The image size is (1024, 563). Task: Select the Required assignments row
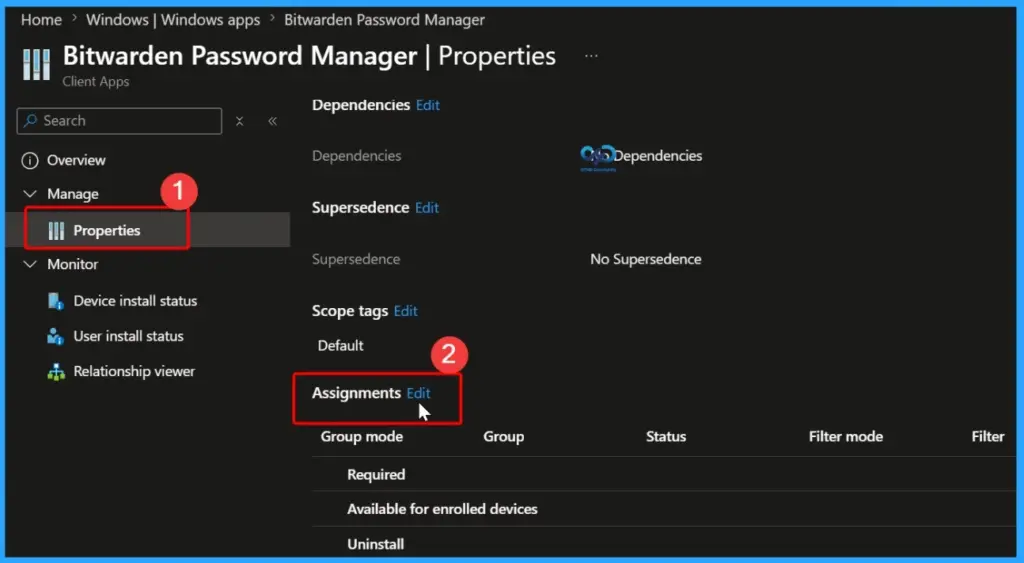coord(664,475)
